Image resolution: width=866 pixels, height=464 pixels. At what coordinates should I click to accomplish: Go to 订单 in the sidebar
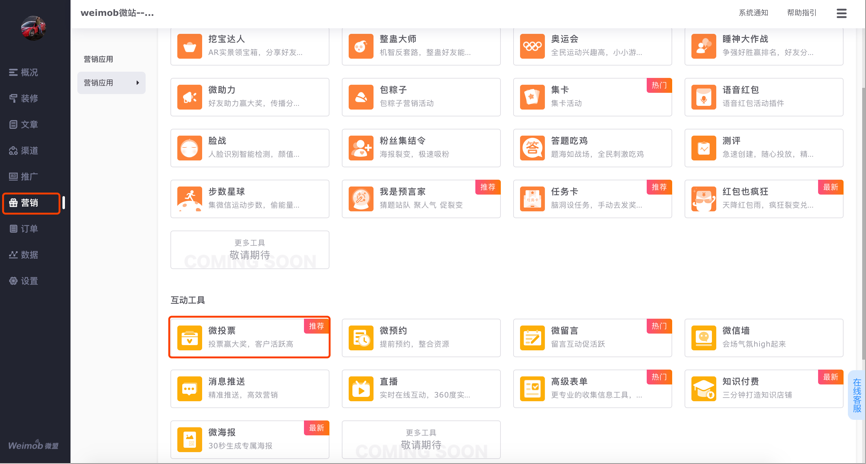(x=31, y=229)
